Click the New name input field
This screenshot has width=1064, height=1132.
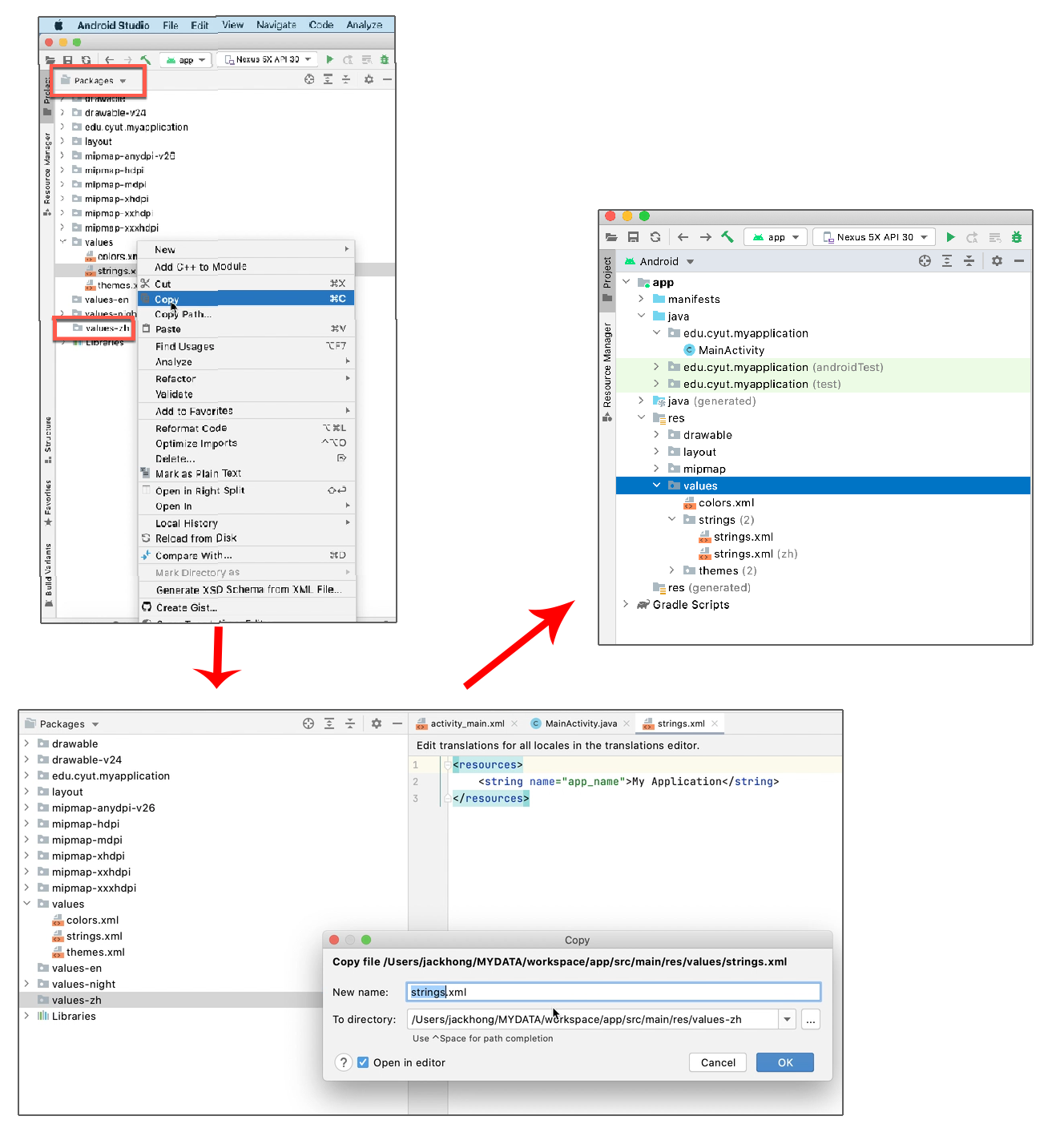click(x=613, y=992)
